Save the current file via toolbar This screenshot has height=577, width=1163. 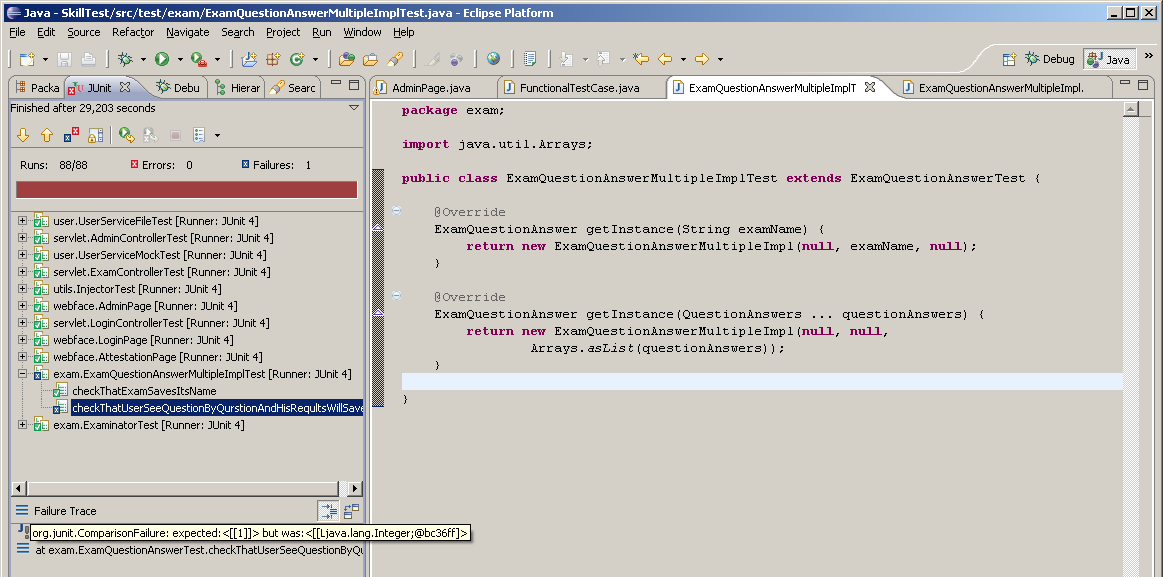[64, 59]
